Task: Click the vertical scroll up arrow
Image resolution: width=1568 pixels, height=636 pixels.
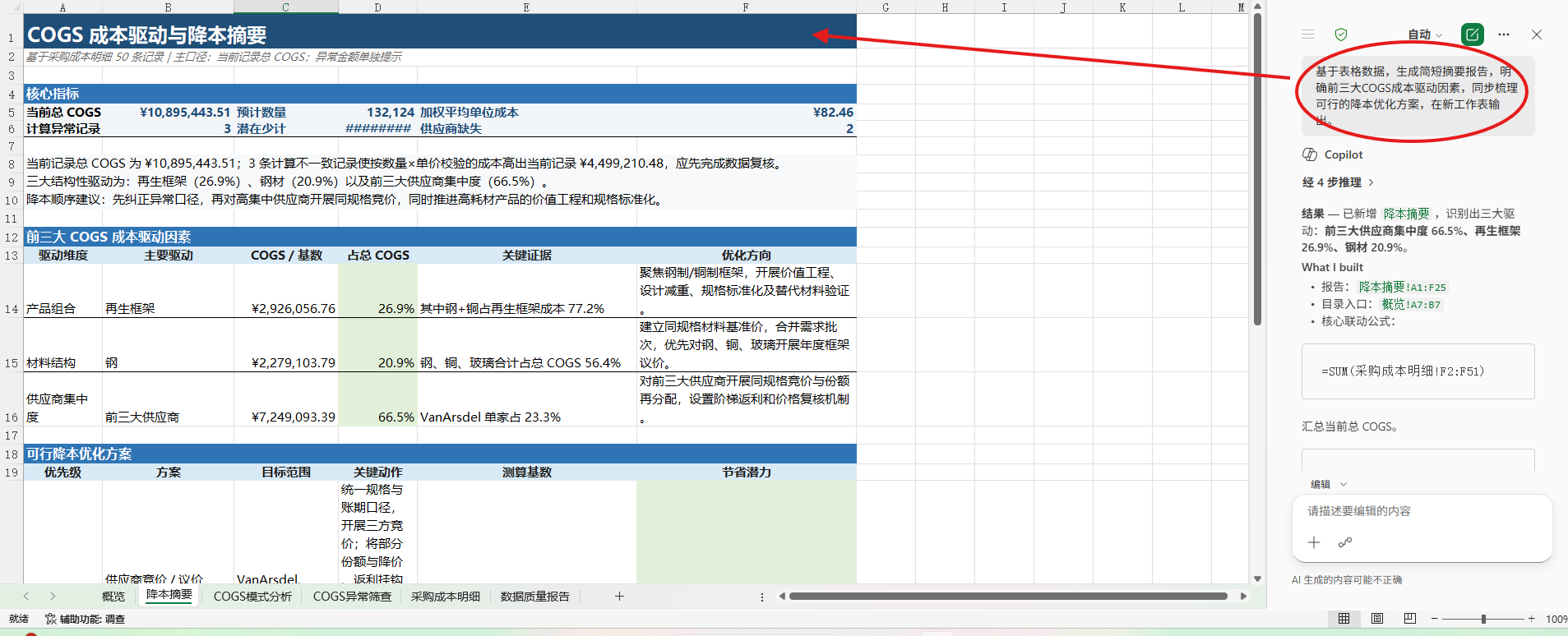Action: pos(1257,6)
